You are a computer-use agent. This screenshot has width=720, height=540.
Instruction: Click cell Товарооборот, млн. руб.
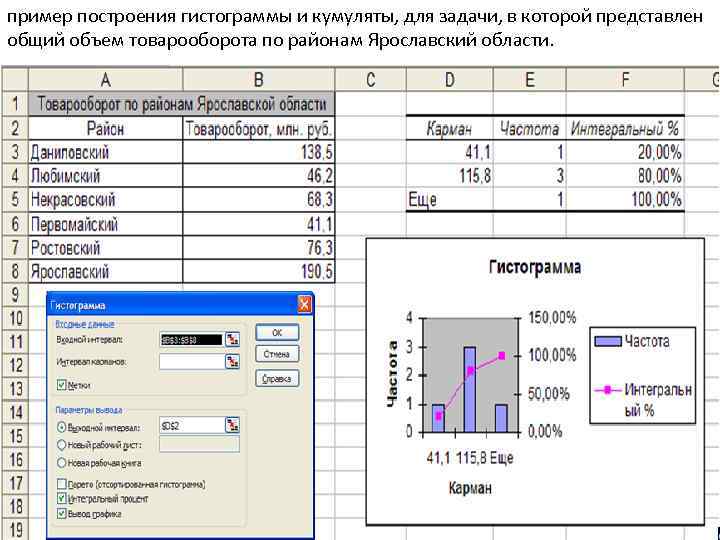click(259, 128)
